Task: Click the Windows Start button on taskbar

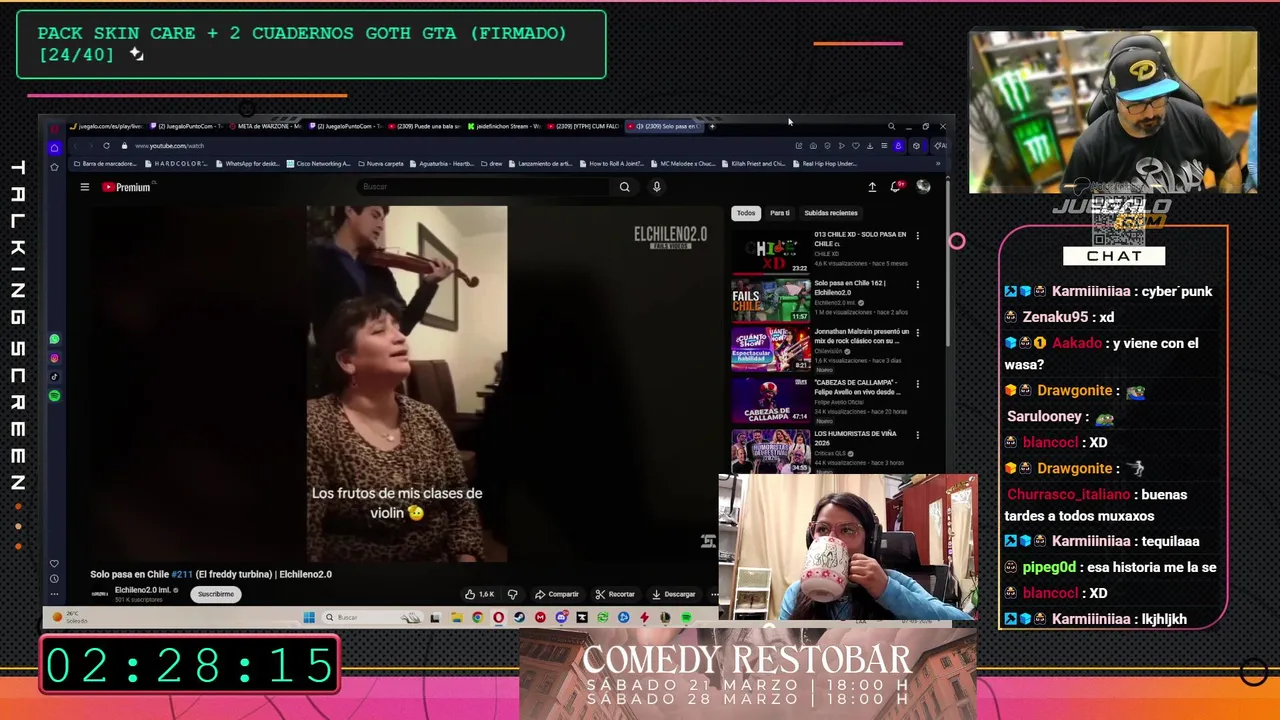Action: pyautogui.click(x=309, y=618)
